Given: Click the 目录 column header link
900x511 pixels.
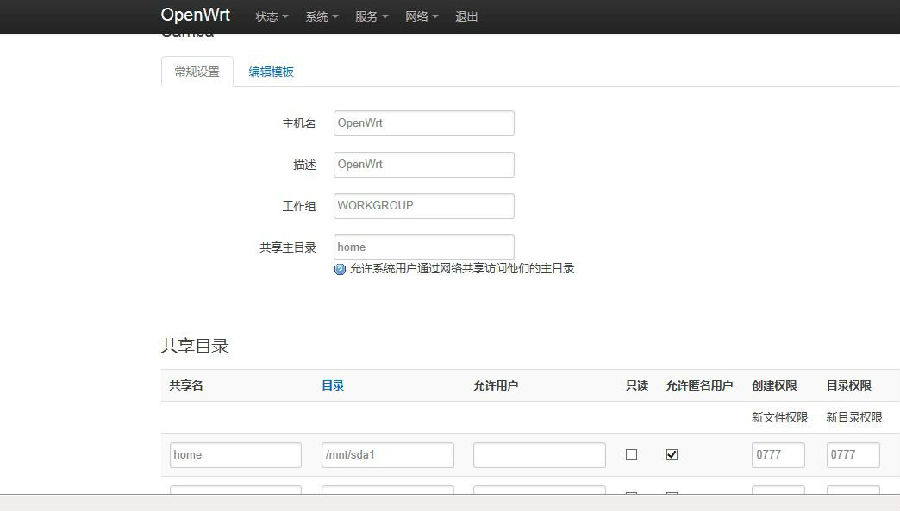Looking at the screenshot, I should tap(333, 386).
